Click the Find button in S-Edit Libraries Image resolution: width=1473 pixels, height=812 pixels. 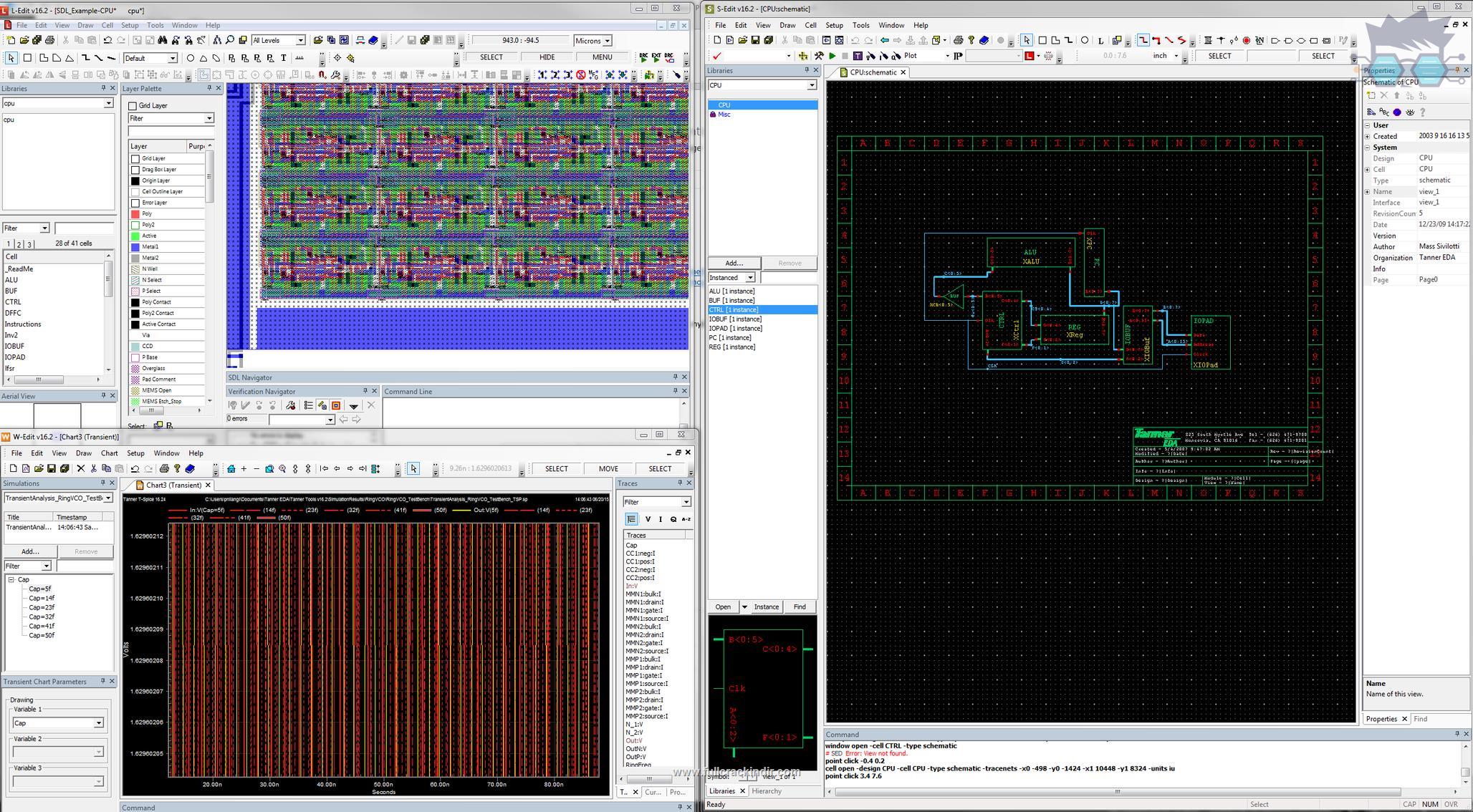click(800, 606)
